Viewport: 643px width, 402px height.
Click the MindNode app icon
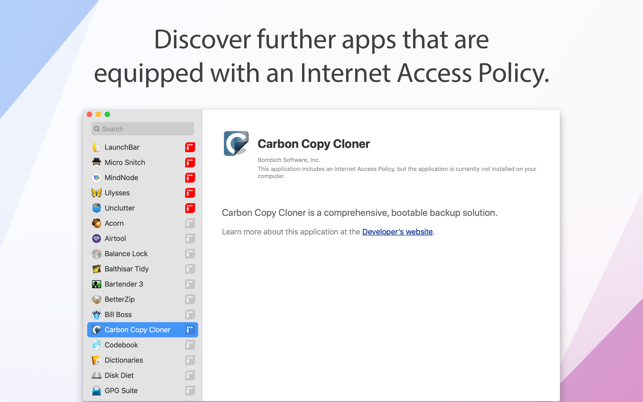[x=96, y=178]
